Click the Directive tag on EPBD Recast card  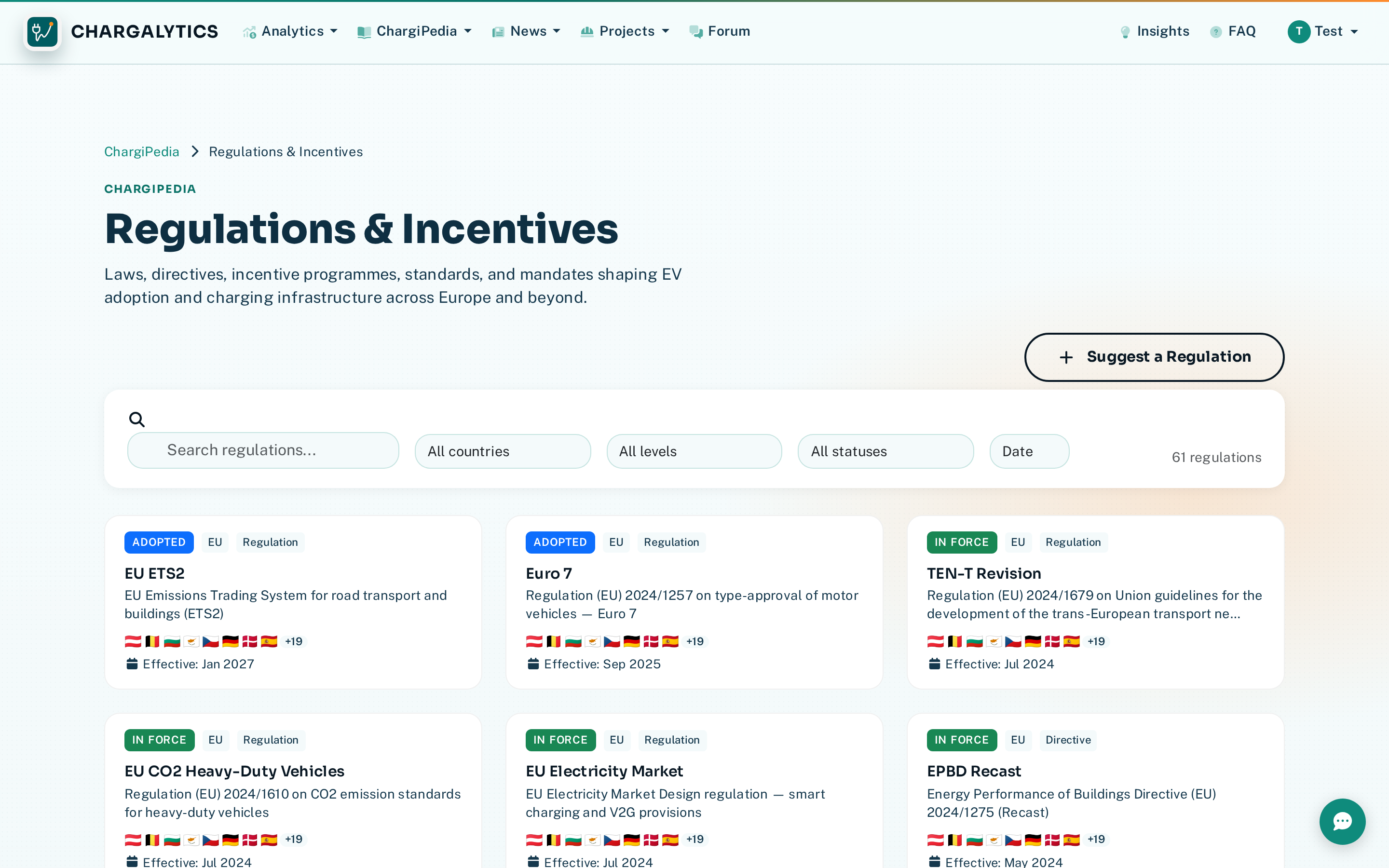[1068, 740]
